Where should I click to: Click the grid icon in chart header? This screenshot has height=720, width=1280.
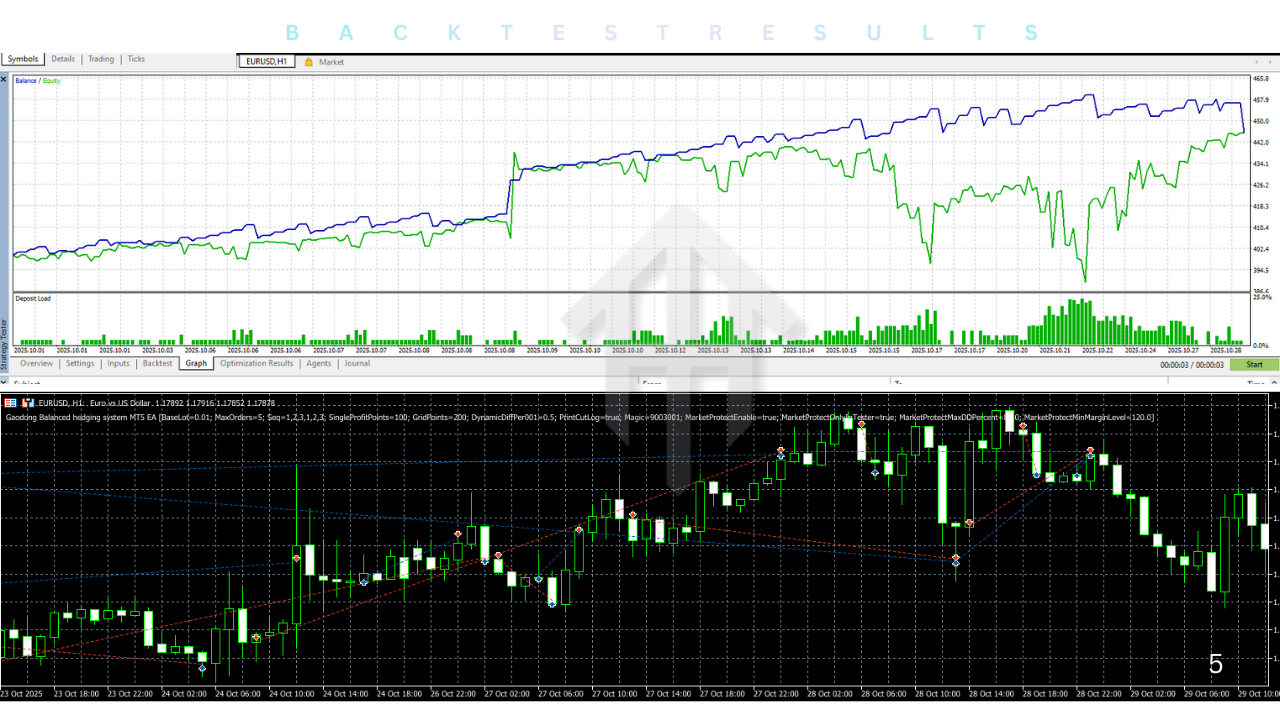click(10, 402)
